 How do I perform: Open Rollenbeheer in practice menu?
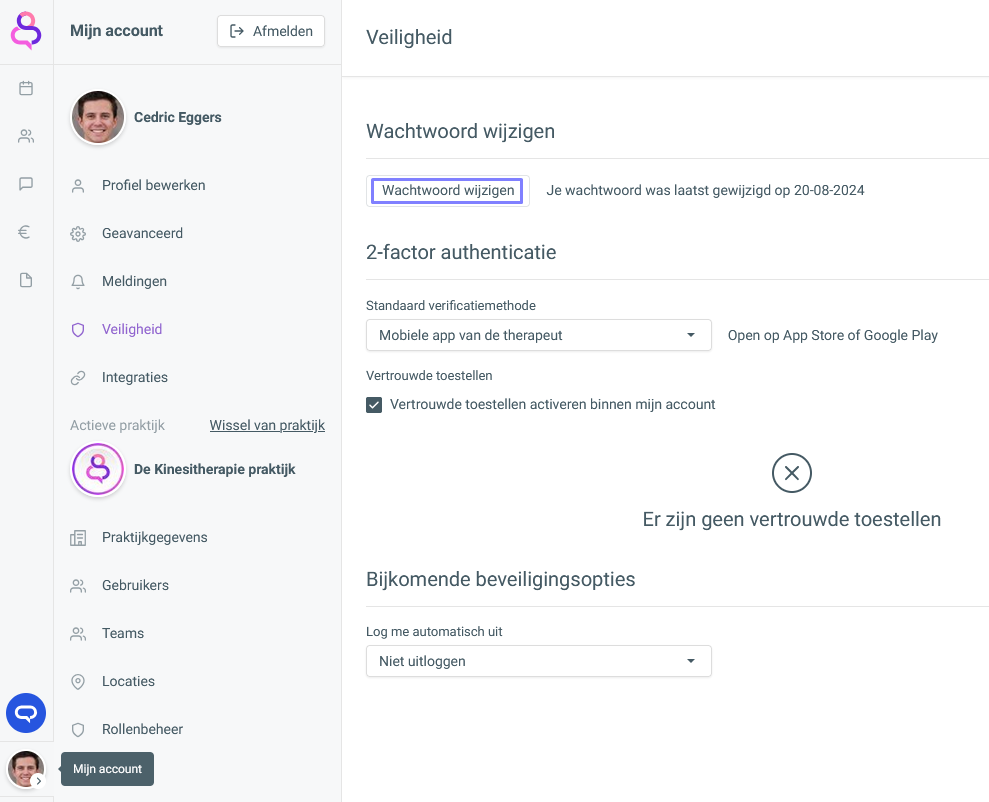142,729
